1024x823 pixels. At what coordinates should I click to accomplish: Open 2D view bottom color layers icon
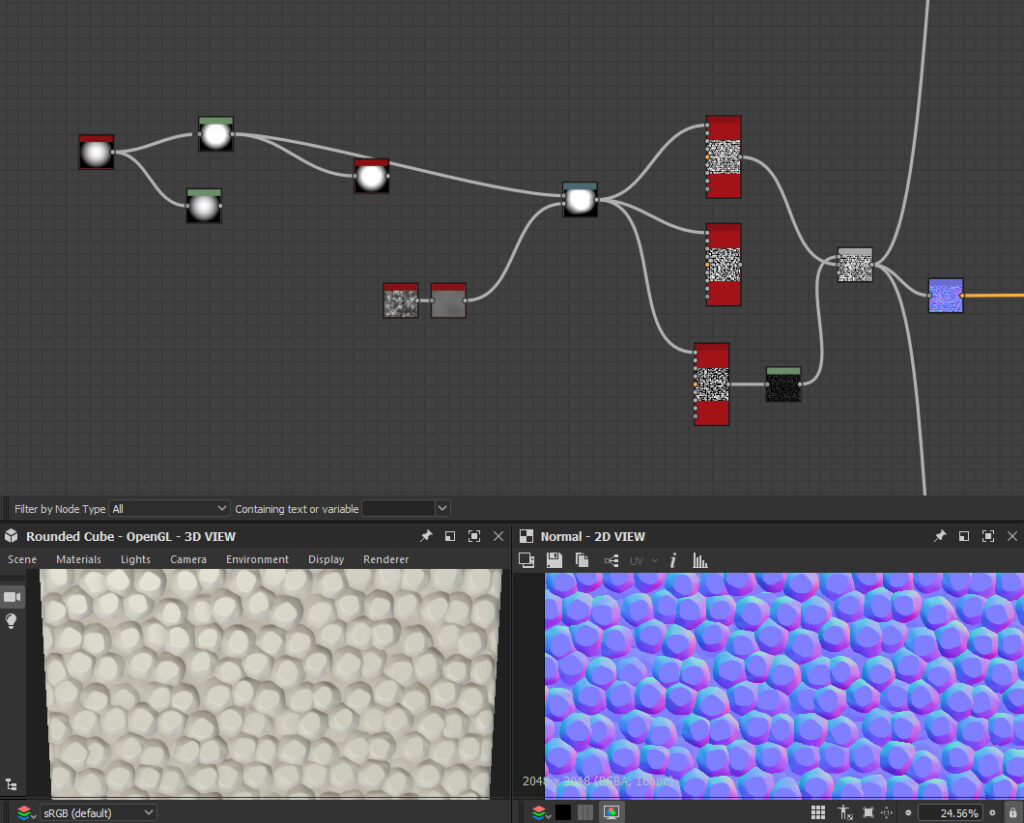539,813
